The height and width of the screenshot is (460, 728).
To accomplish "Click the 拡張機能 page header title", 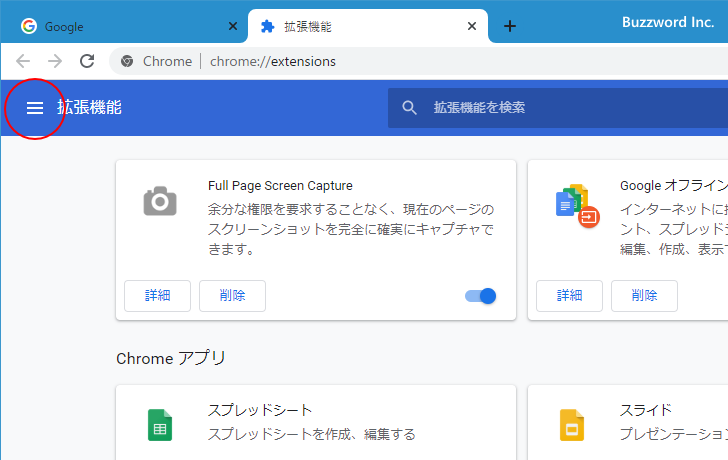I will click(89, 108).
